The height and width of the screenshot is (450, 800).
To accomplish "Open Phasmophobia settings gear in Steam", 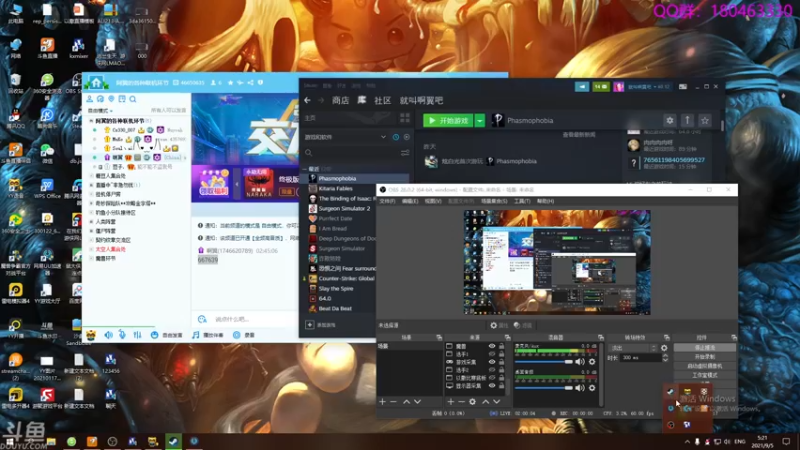I will pos(669,120).
